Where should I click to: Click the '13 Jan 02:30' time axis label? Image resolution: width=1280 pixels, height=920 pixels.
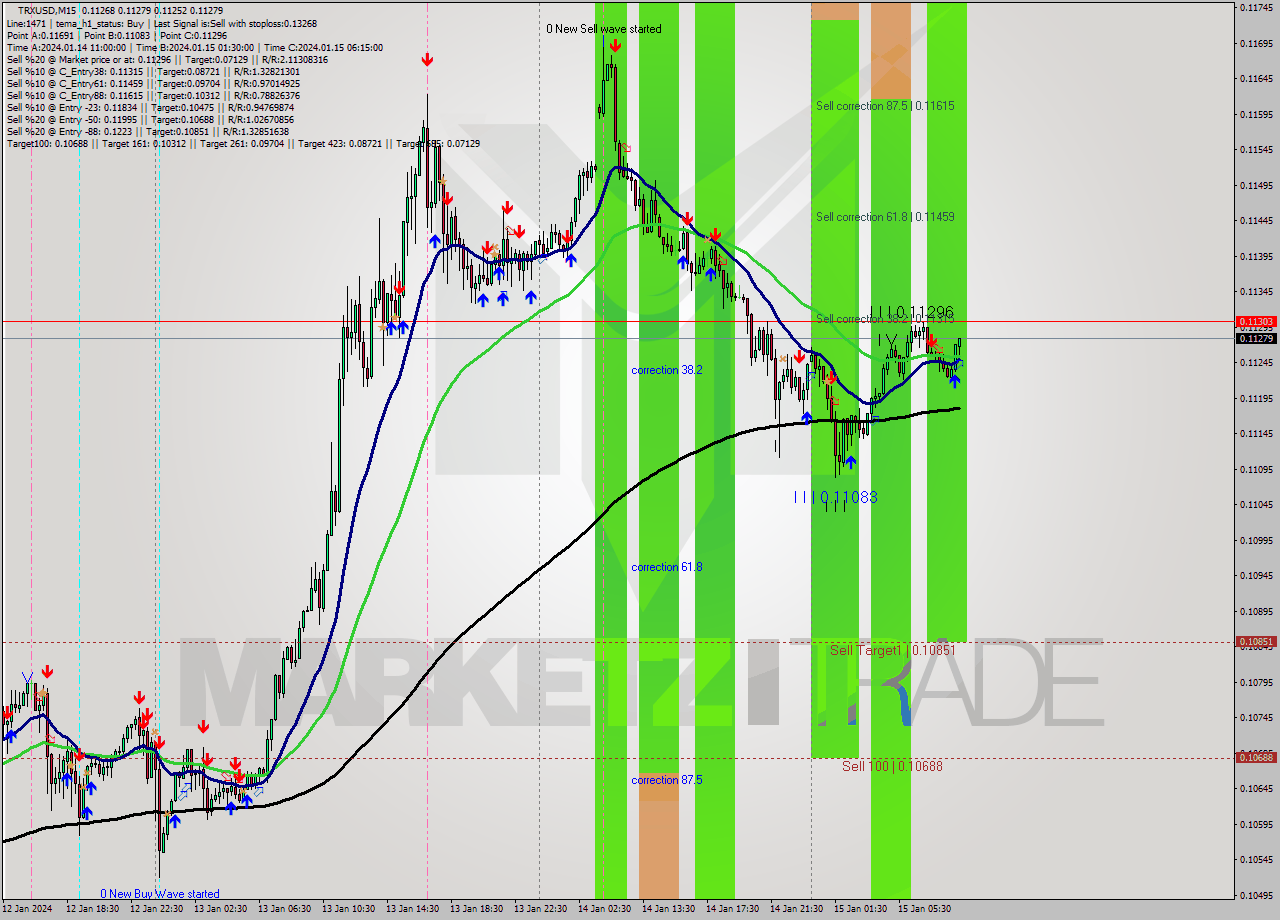[x=220, y=909]
